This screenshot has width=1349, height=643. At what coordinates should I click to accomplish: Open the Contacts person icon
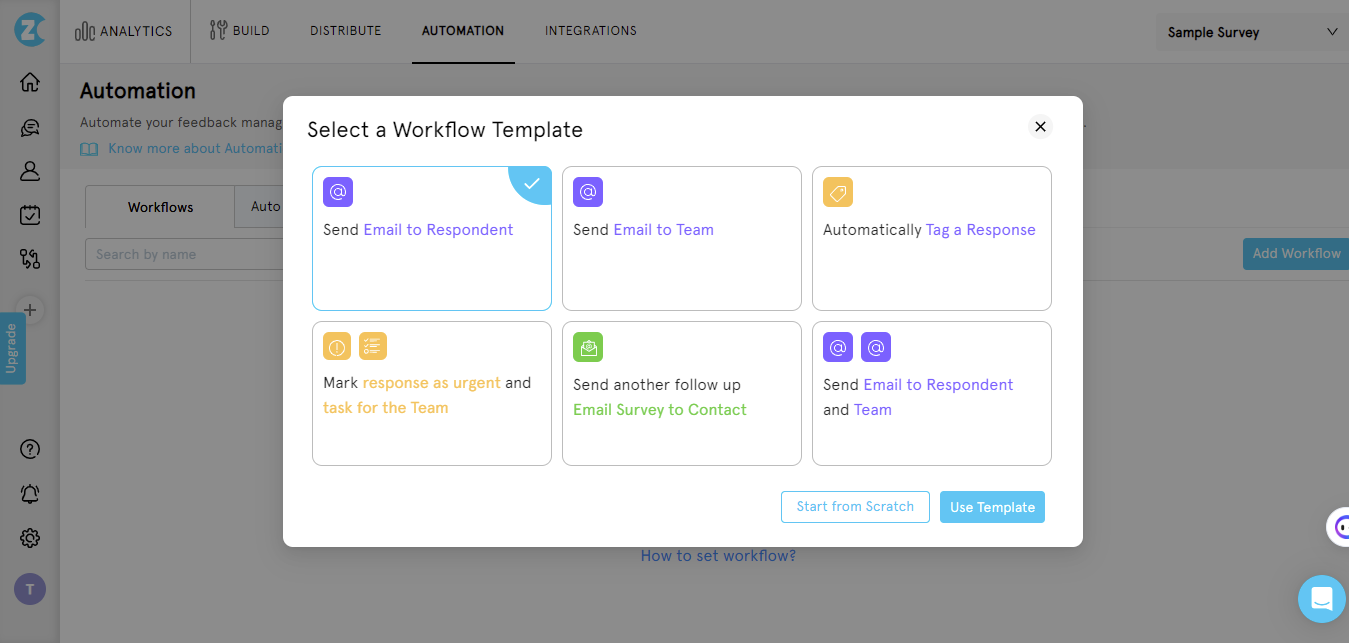click(30, 171)
